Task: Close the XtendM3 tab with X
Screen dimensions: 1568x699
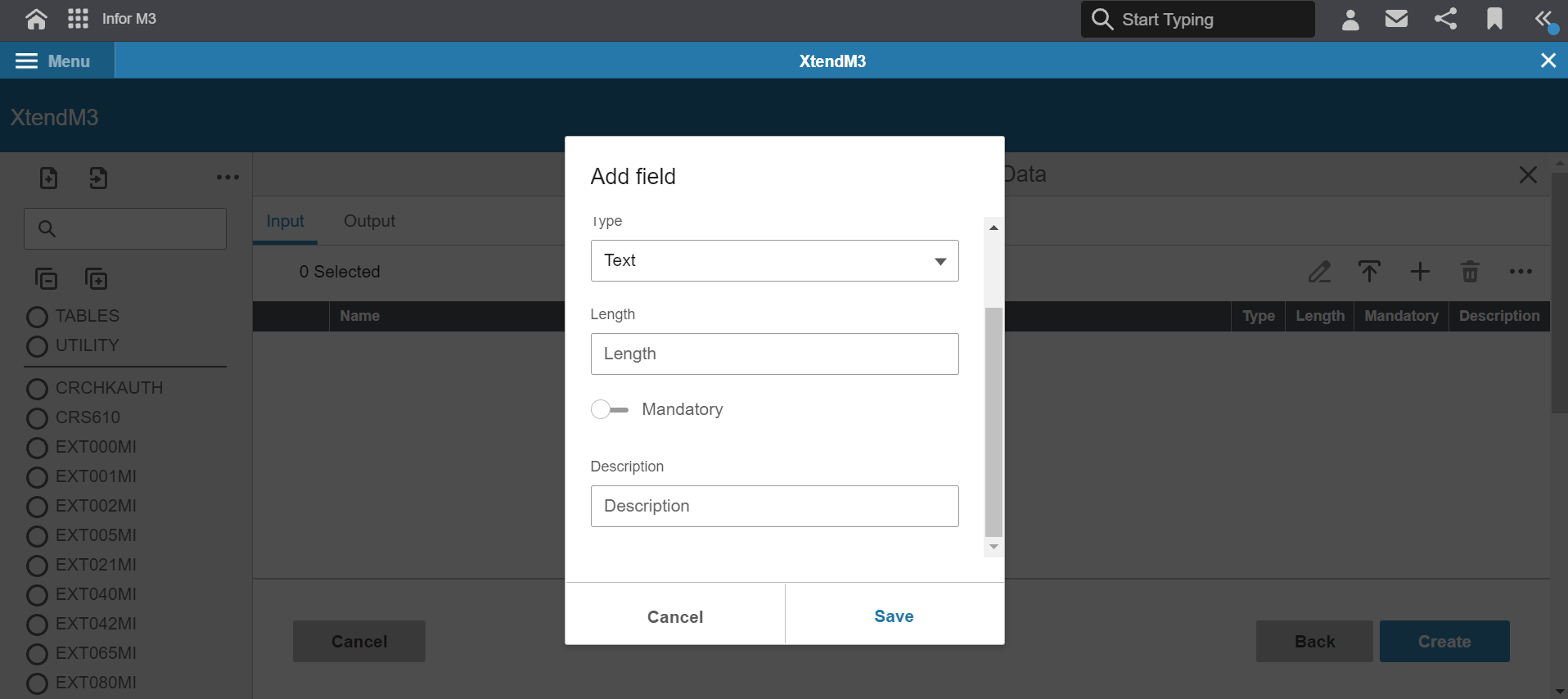Action: [1548, 61]
